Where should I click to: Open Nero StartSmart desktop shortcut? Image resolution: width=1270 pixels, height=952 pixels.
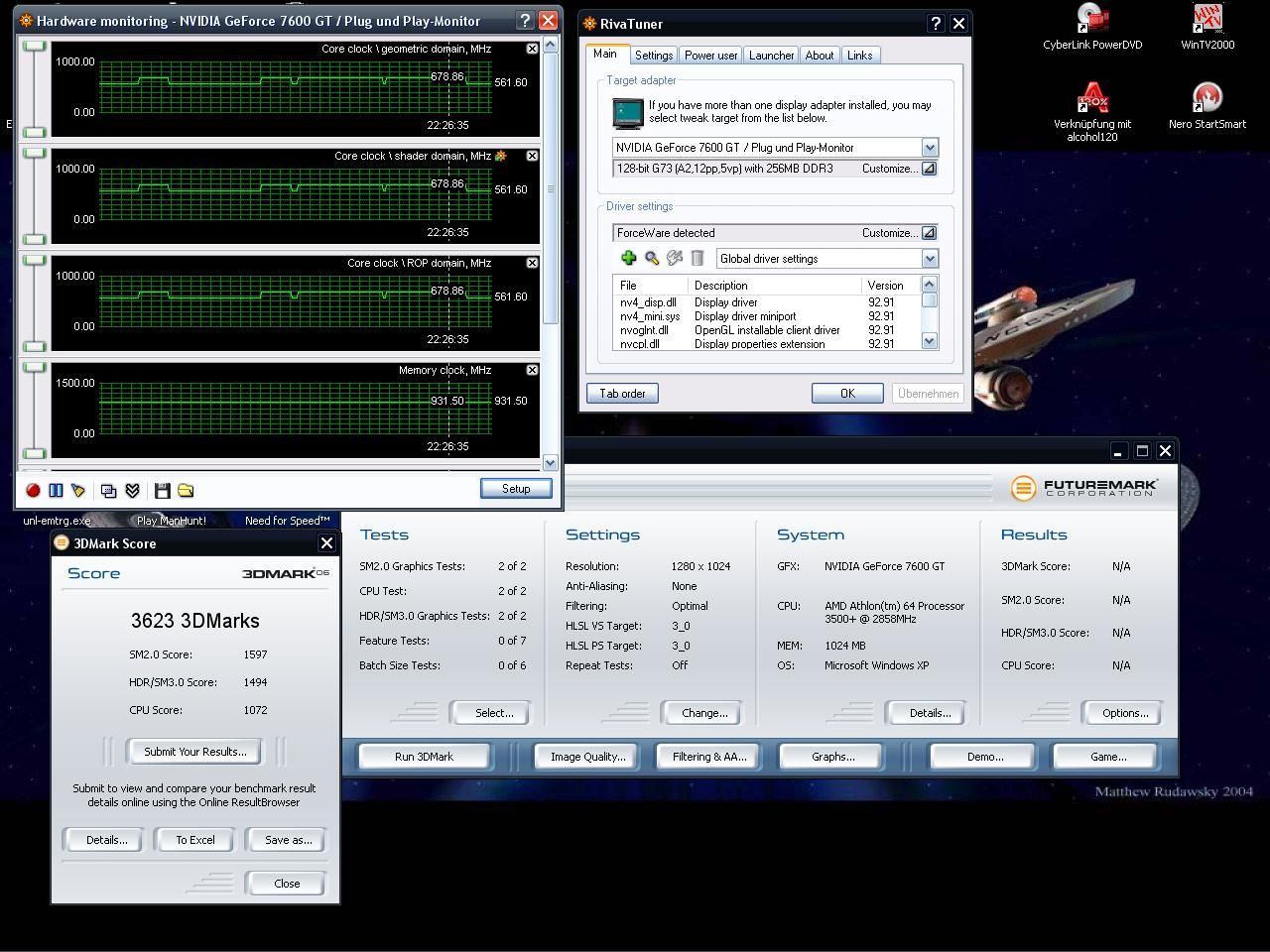click(1207, 106)
